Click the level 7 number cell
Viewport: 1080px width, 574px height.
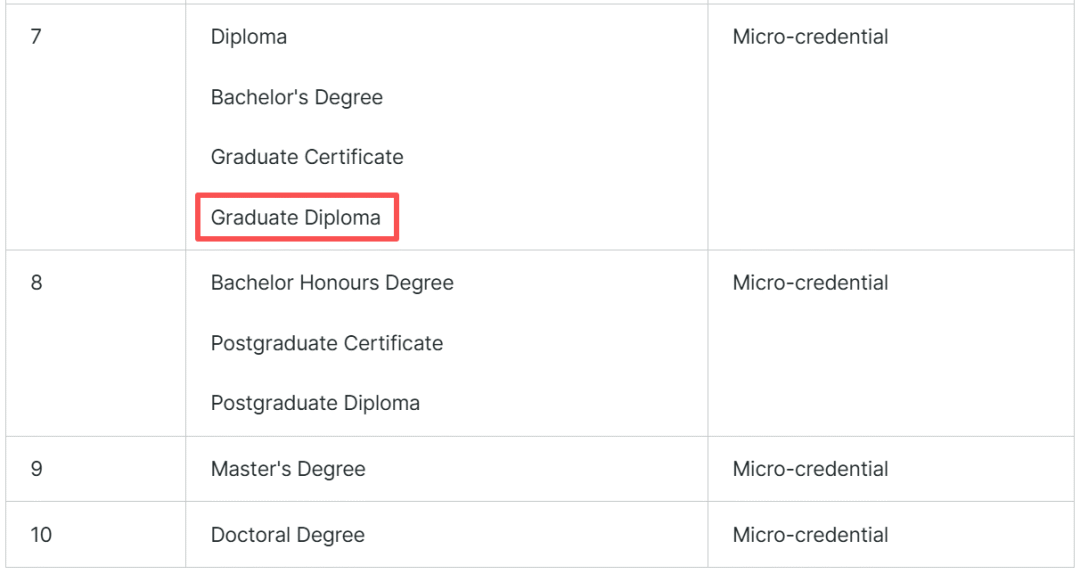click(36, 37)
